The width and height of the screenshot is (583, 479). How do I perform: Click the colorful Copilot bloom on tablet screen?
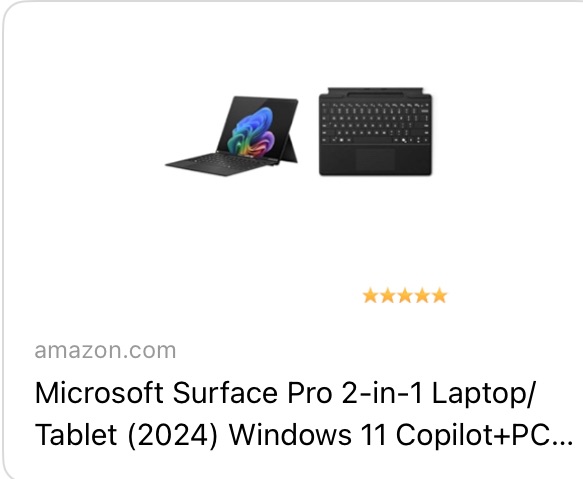(x=253, y=131)
